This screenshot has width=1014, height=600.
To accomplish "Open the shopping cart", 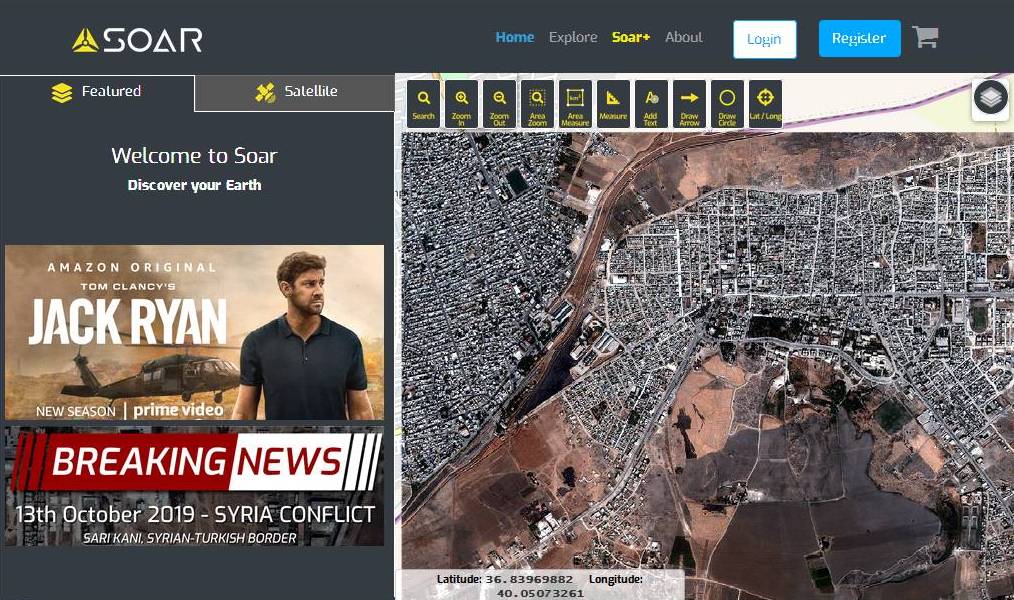I will 925,38.
